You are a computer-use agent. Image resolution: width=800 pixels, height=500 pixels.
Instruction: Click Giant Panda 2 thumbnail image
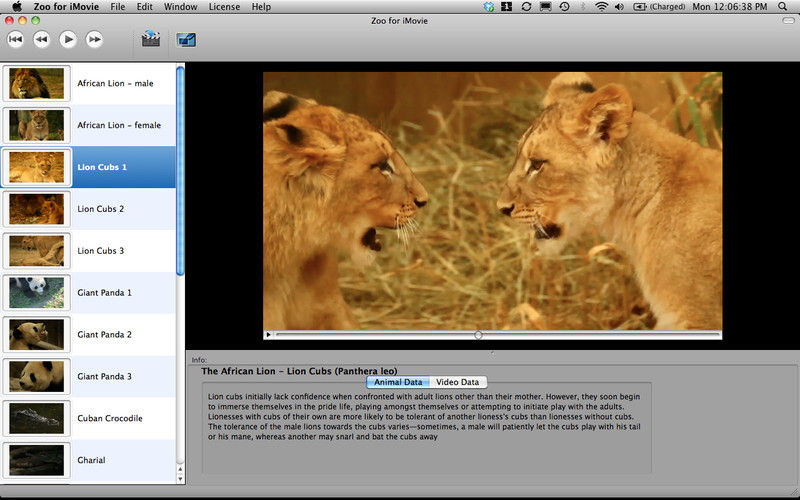37,334
